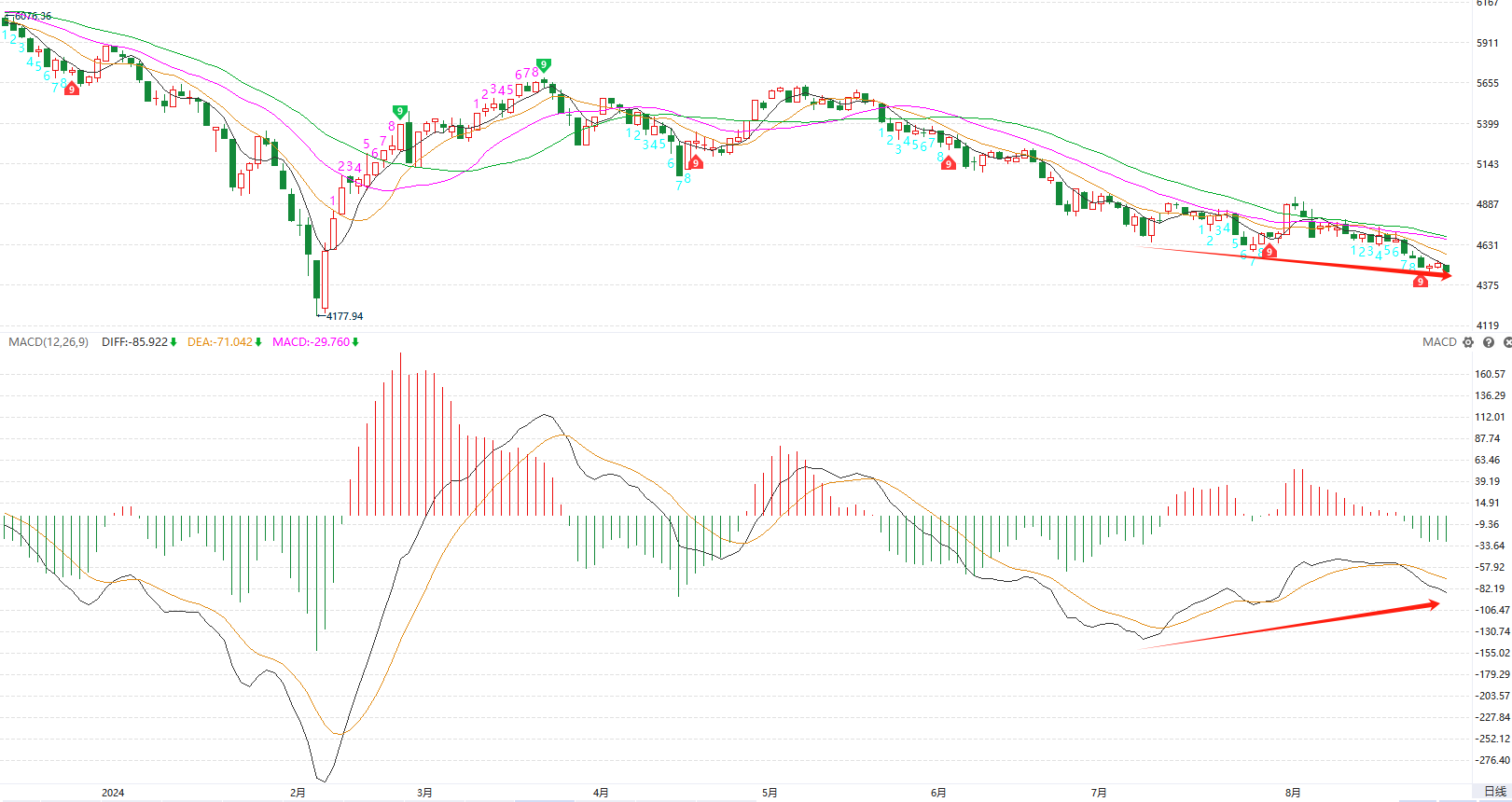This screenshot has width=1512, height=802.
Task: Open the 日线 period selector
Action: [1494, 792]
